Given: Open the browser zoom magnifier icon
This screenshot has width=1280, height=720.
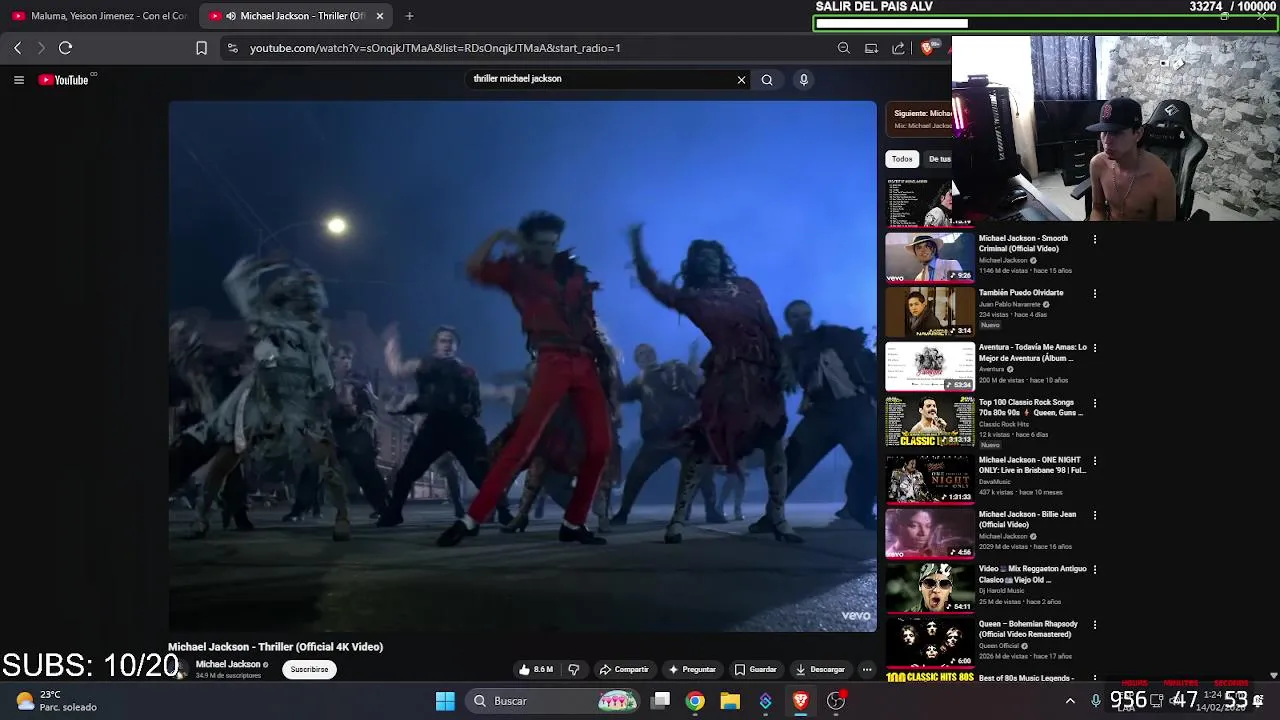Looking at the screenshot, I should click(x=844, y=48).
